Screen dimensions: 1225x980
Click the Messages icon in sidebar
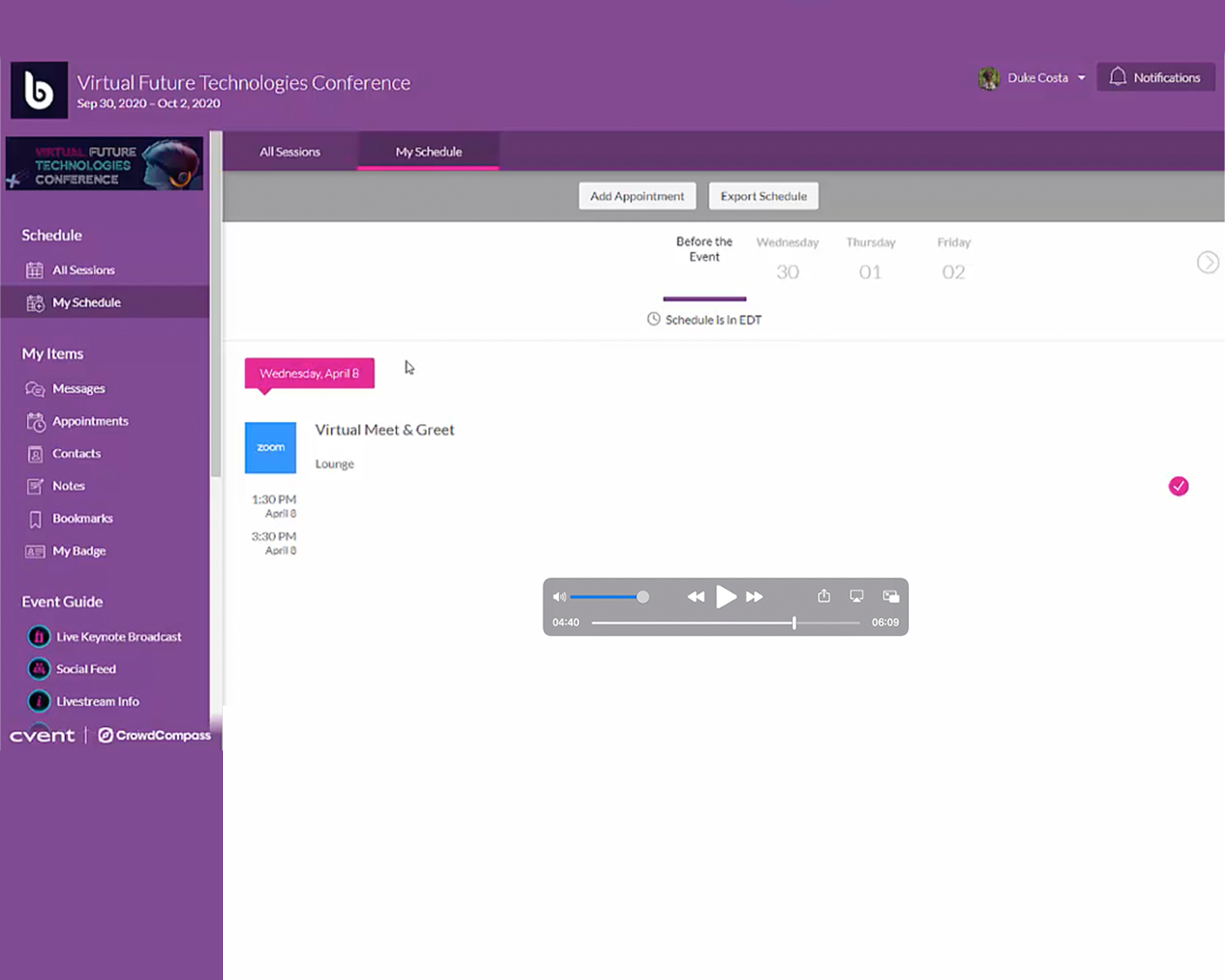35,389
